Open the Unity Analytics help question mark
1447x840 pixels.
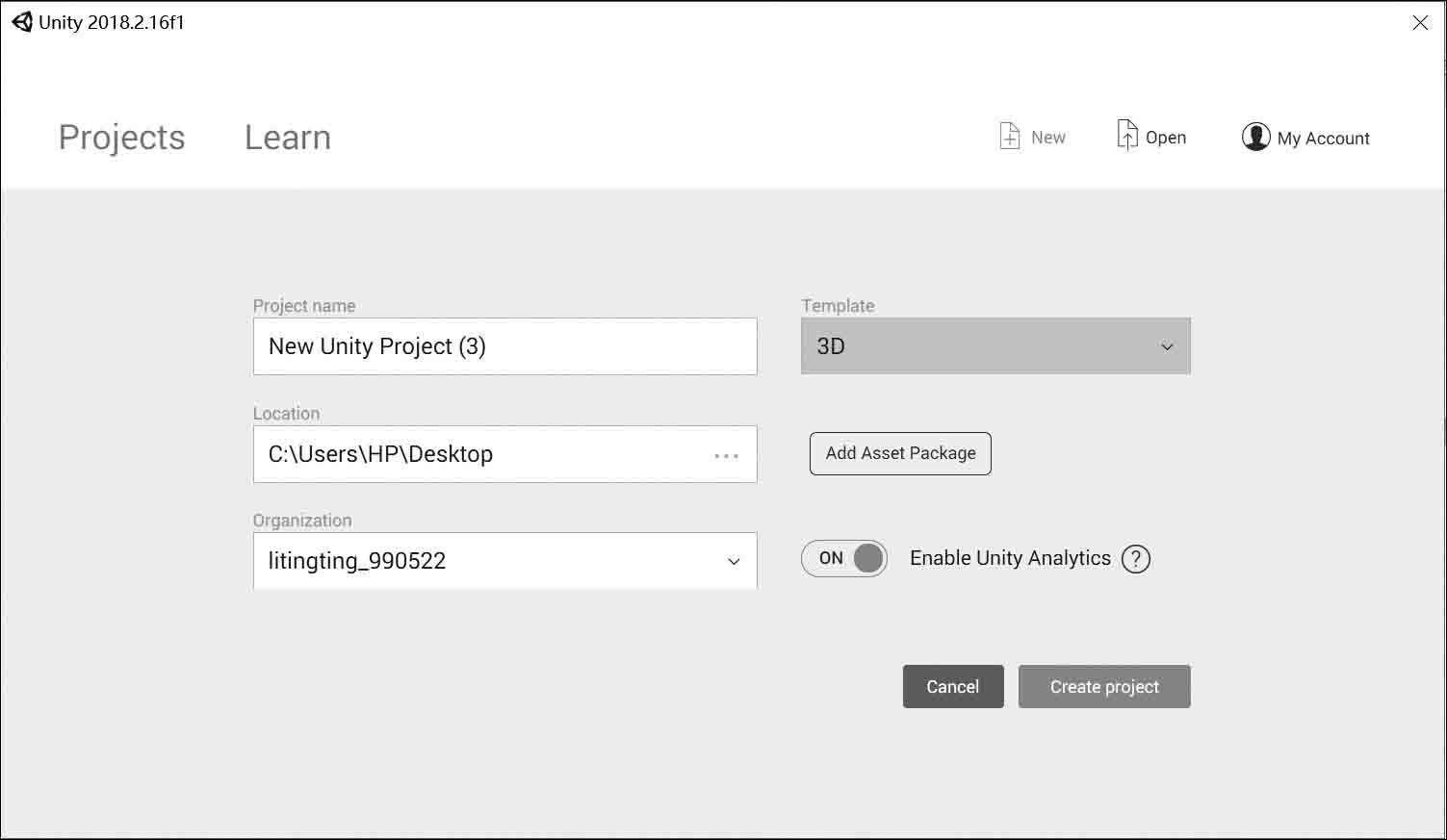coord(1136,559)
